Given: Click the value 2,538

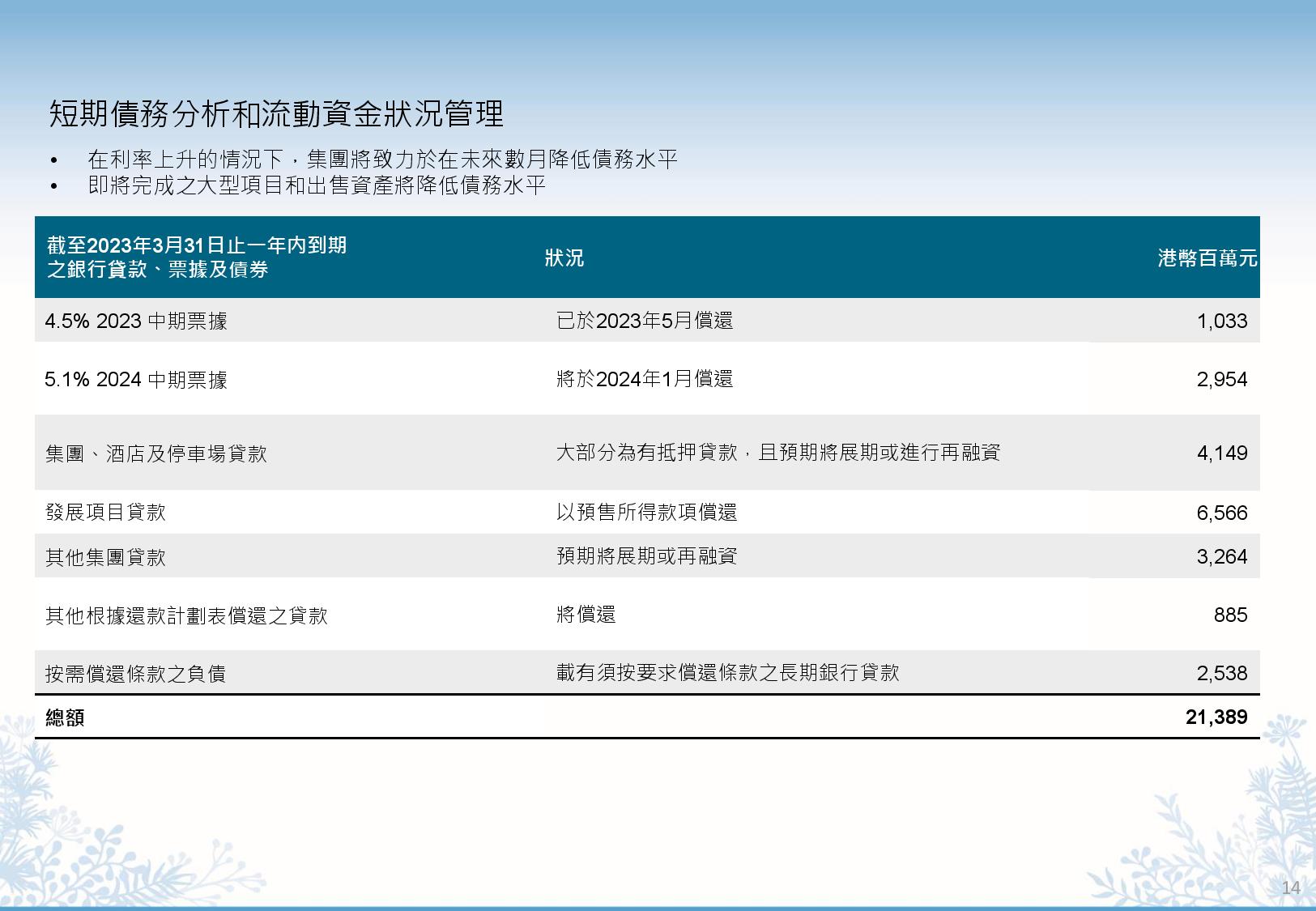Looking at the screenshot, I should (x=1222, y=673).
